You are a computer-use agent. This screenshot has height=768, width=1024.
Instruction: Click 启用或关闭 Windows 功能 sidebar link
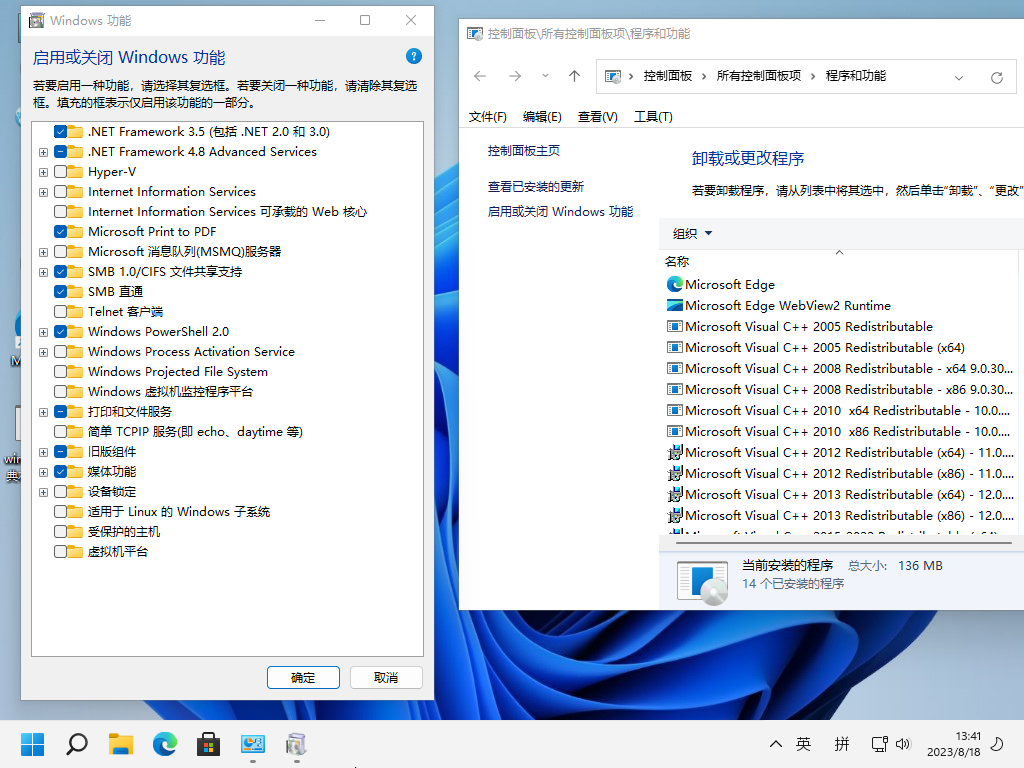560,212
